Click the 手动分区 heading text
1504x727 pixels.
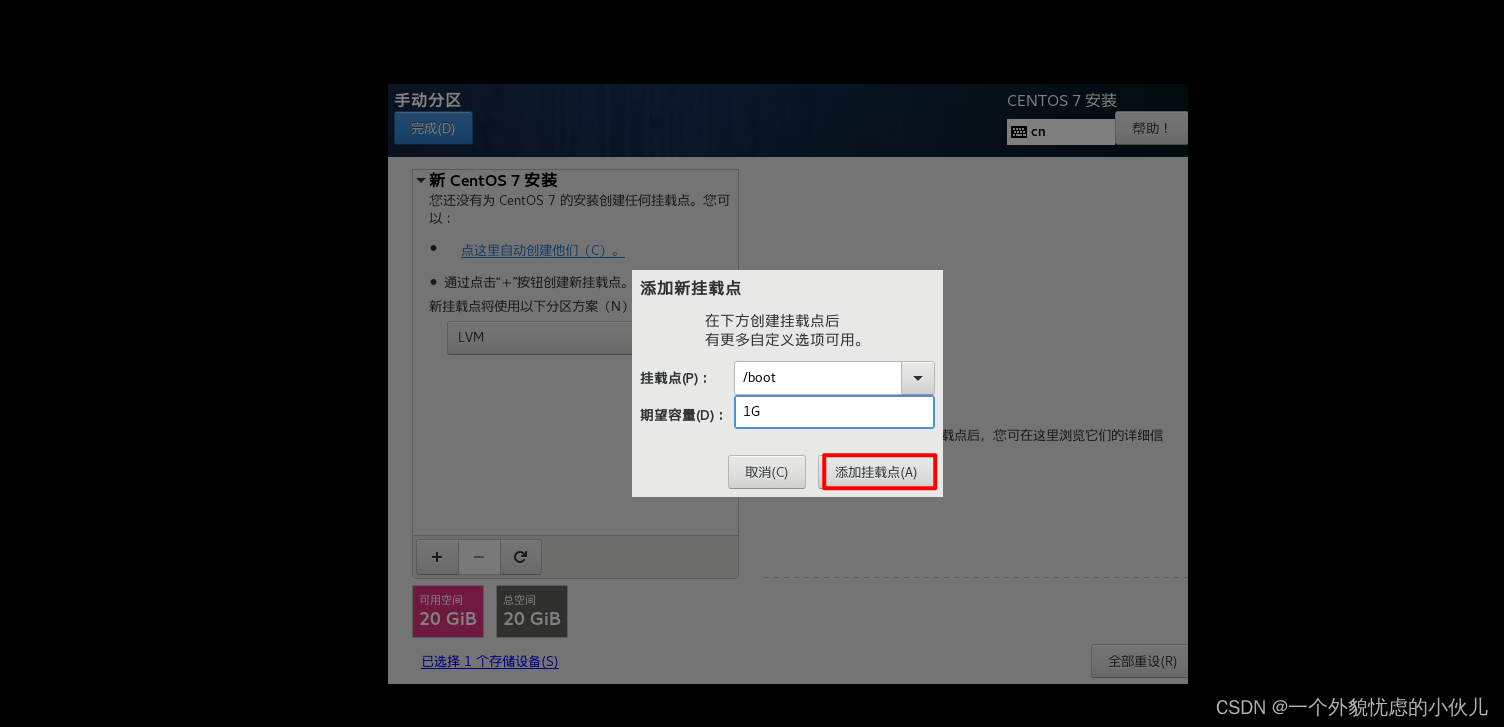click(428, 100)
